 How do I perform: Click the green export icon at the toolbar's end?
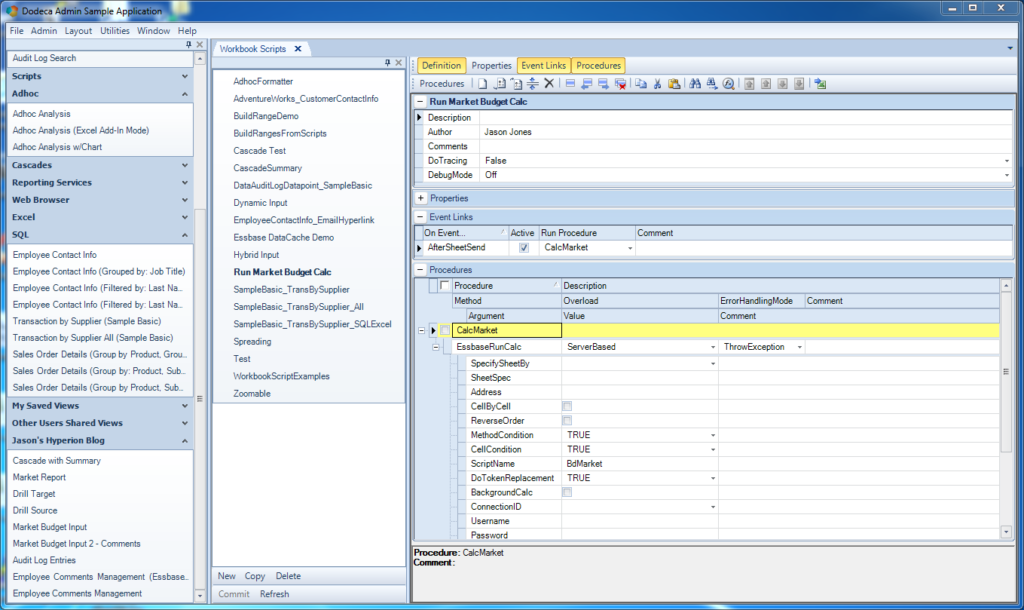[820, 83]
